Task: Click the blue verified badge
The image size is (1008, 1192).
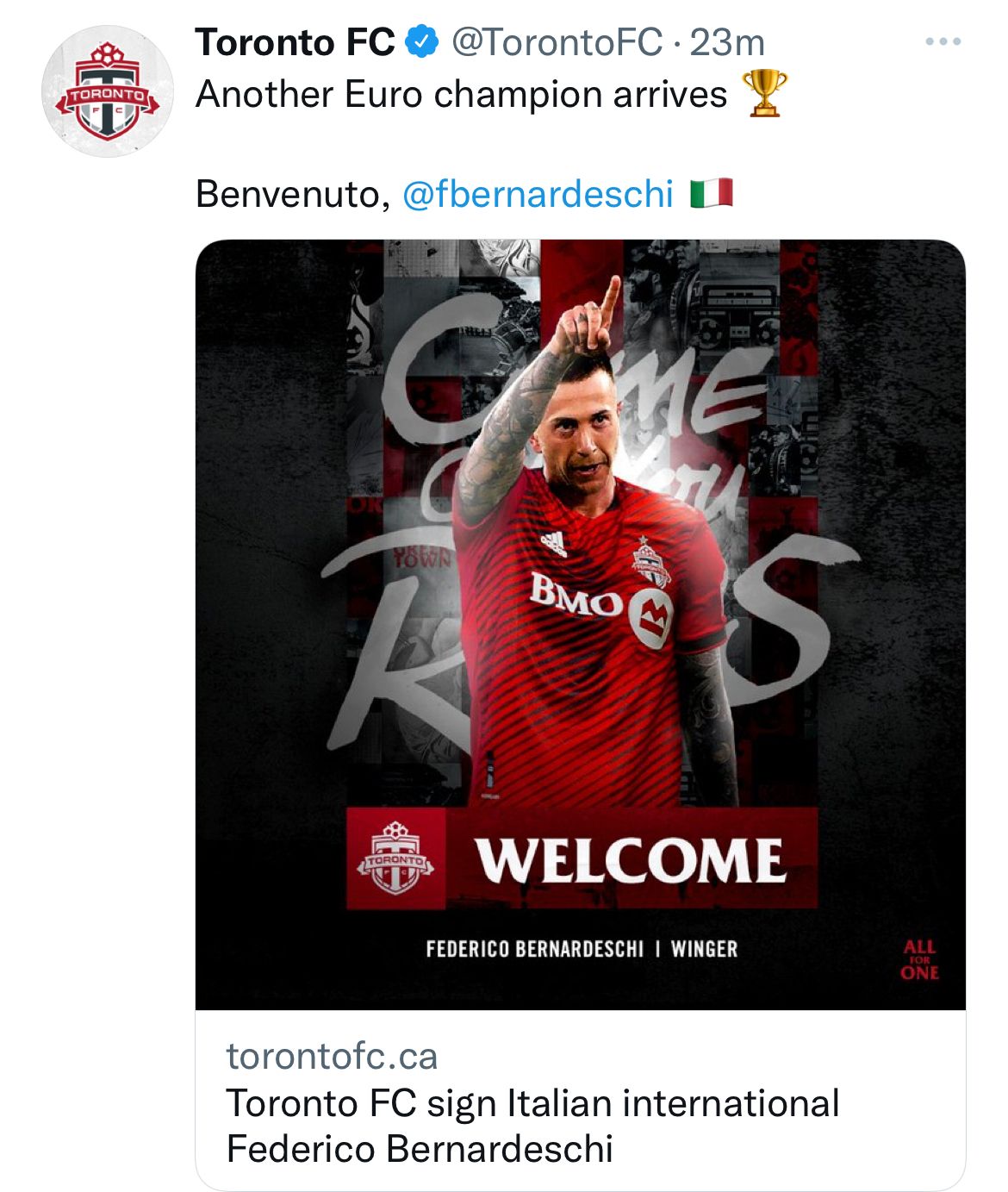Action: [x=422, y=42]
